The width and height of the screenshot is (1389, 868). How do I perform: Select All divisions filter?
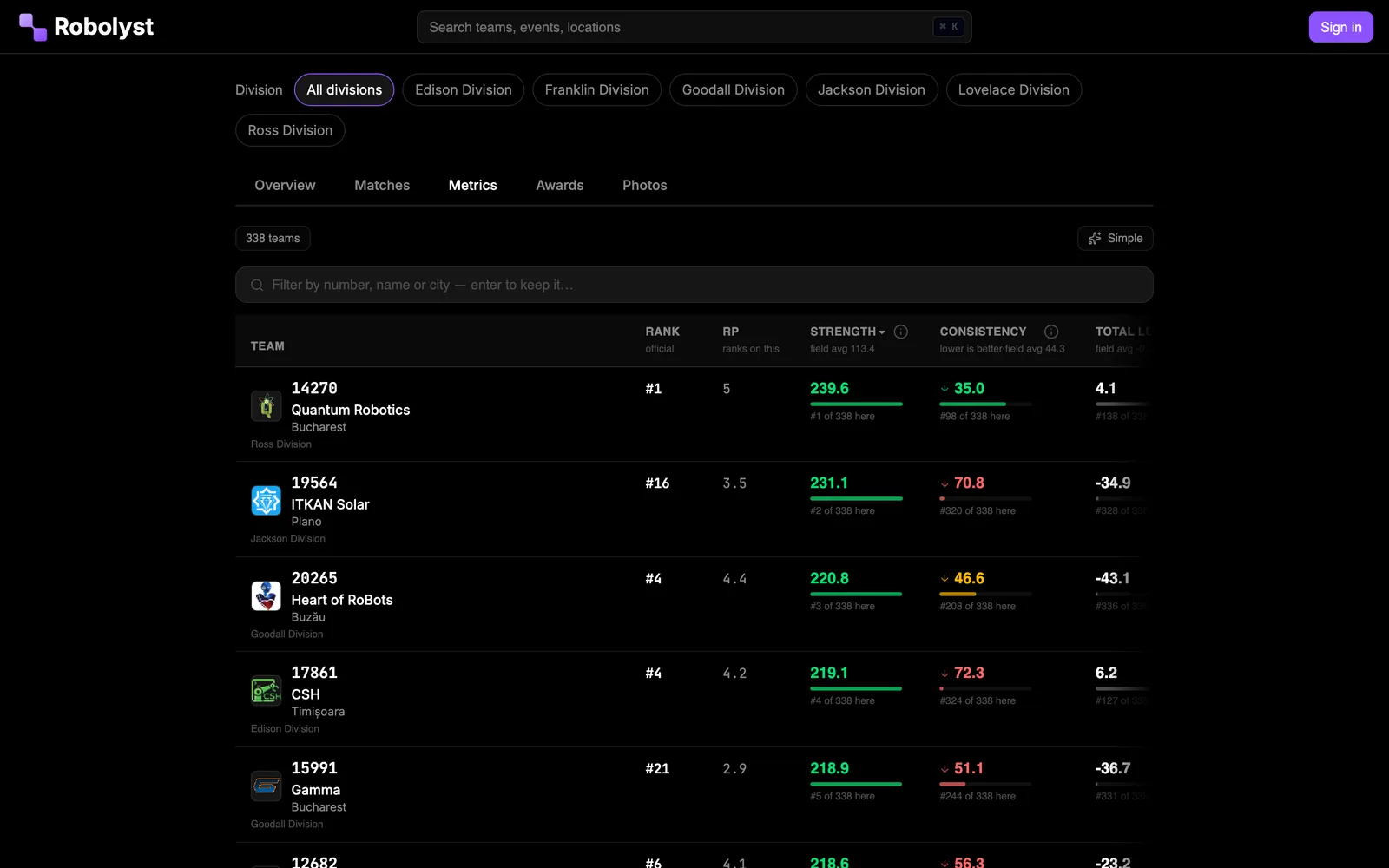tap(345, 89)
